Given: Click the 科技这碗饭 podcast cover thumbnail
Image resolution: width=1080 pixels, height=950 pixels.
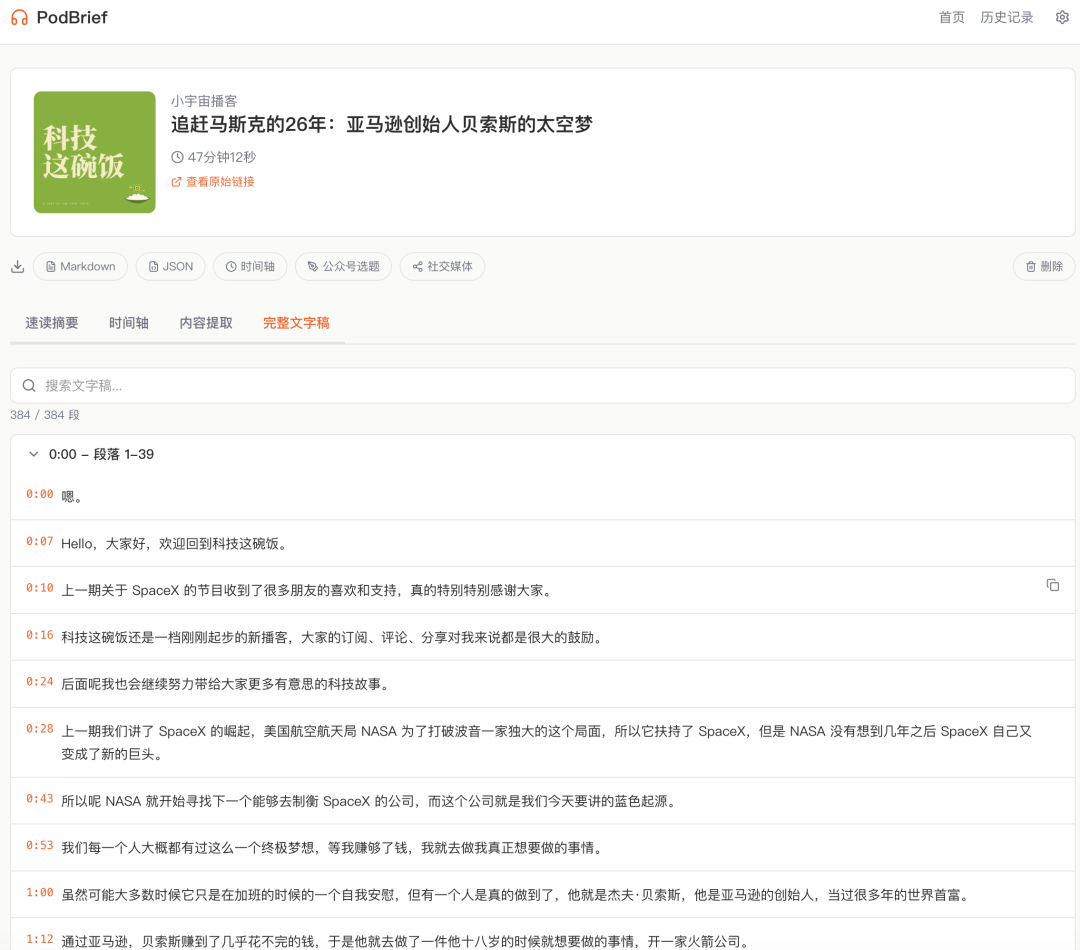Looking at the screenshot, I should [x=94, y=152].
